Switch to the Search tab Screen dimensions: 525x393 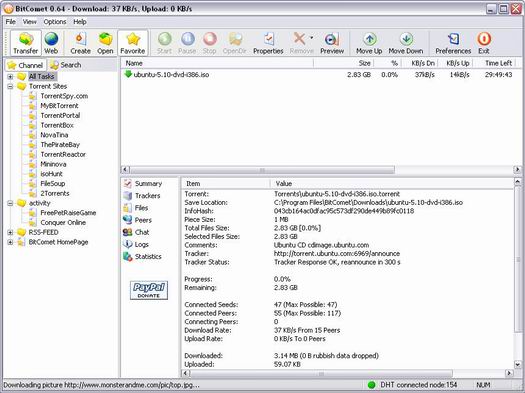tap(66, 65)
